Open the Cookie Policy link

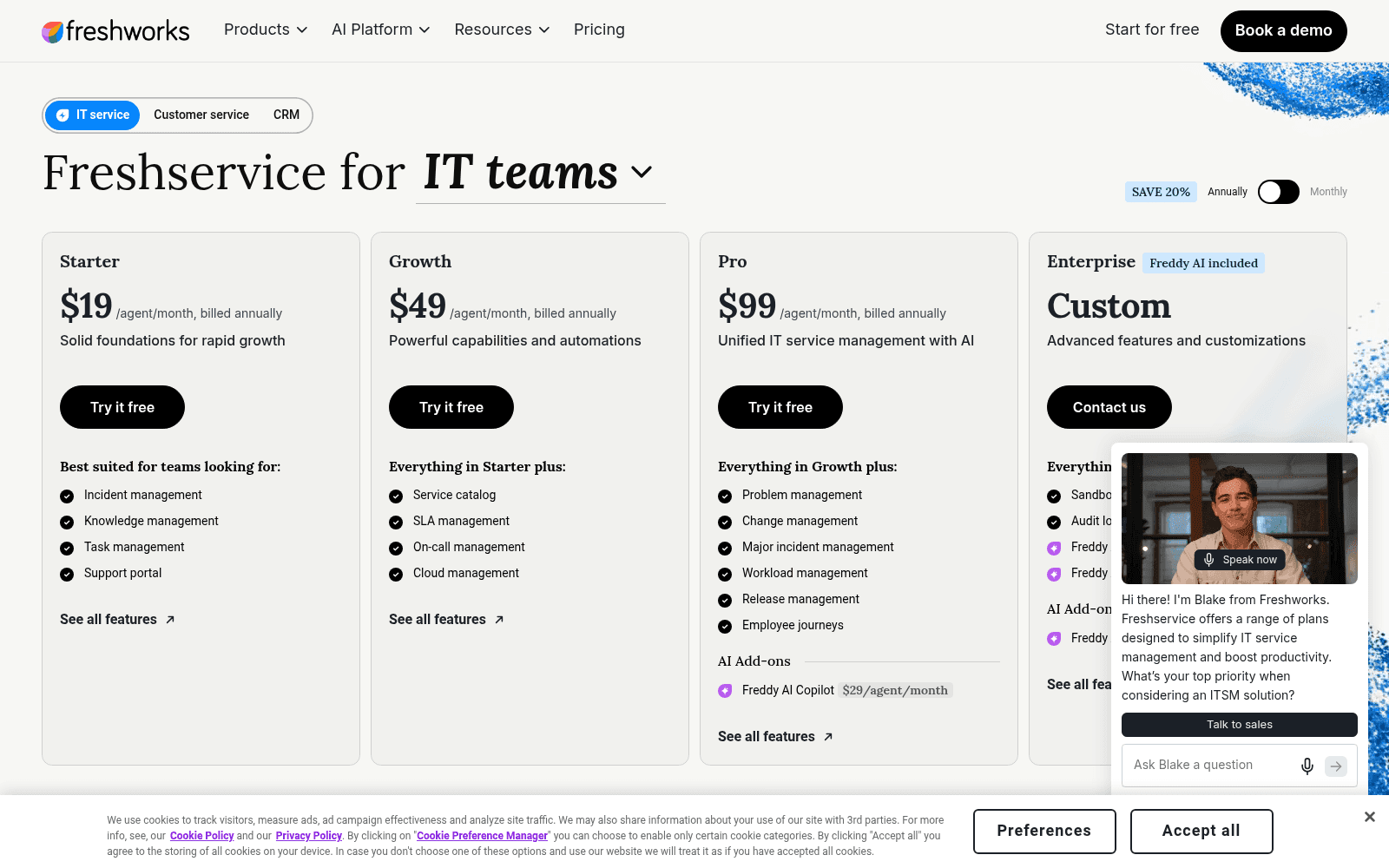tap(202, 836)
